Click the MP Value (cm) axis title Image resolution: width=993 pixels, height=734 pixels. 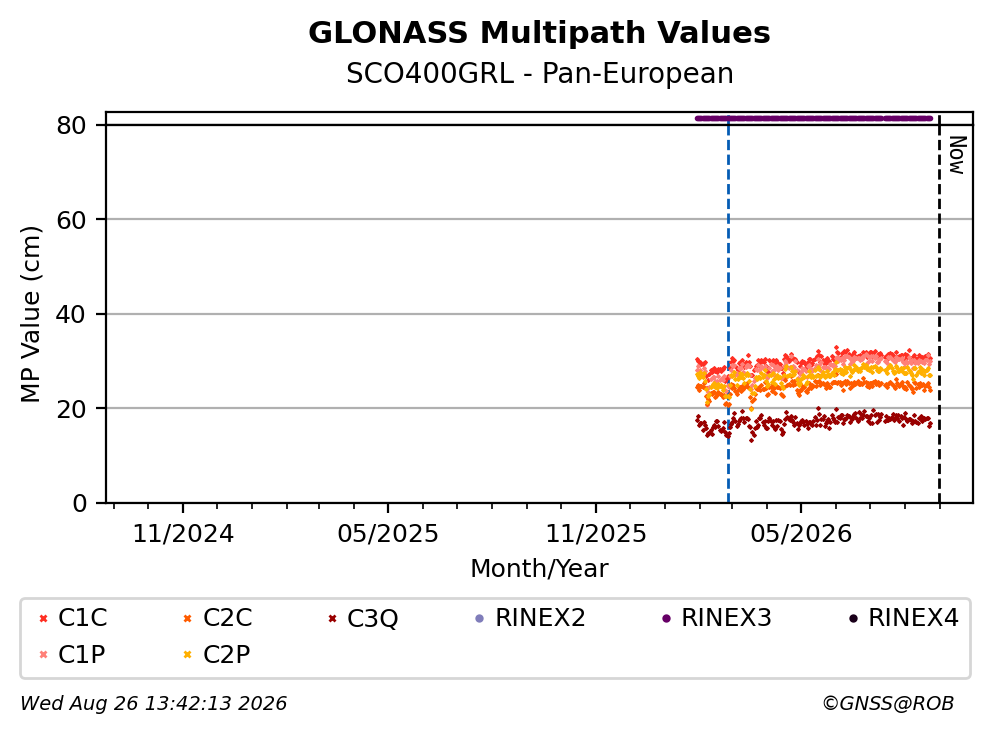[x=30, y=314]
